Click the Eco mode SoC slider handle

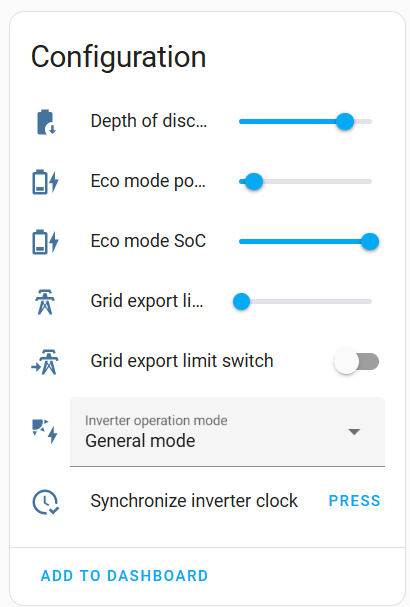(x=370, y=242)
